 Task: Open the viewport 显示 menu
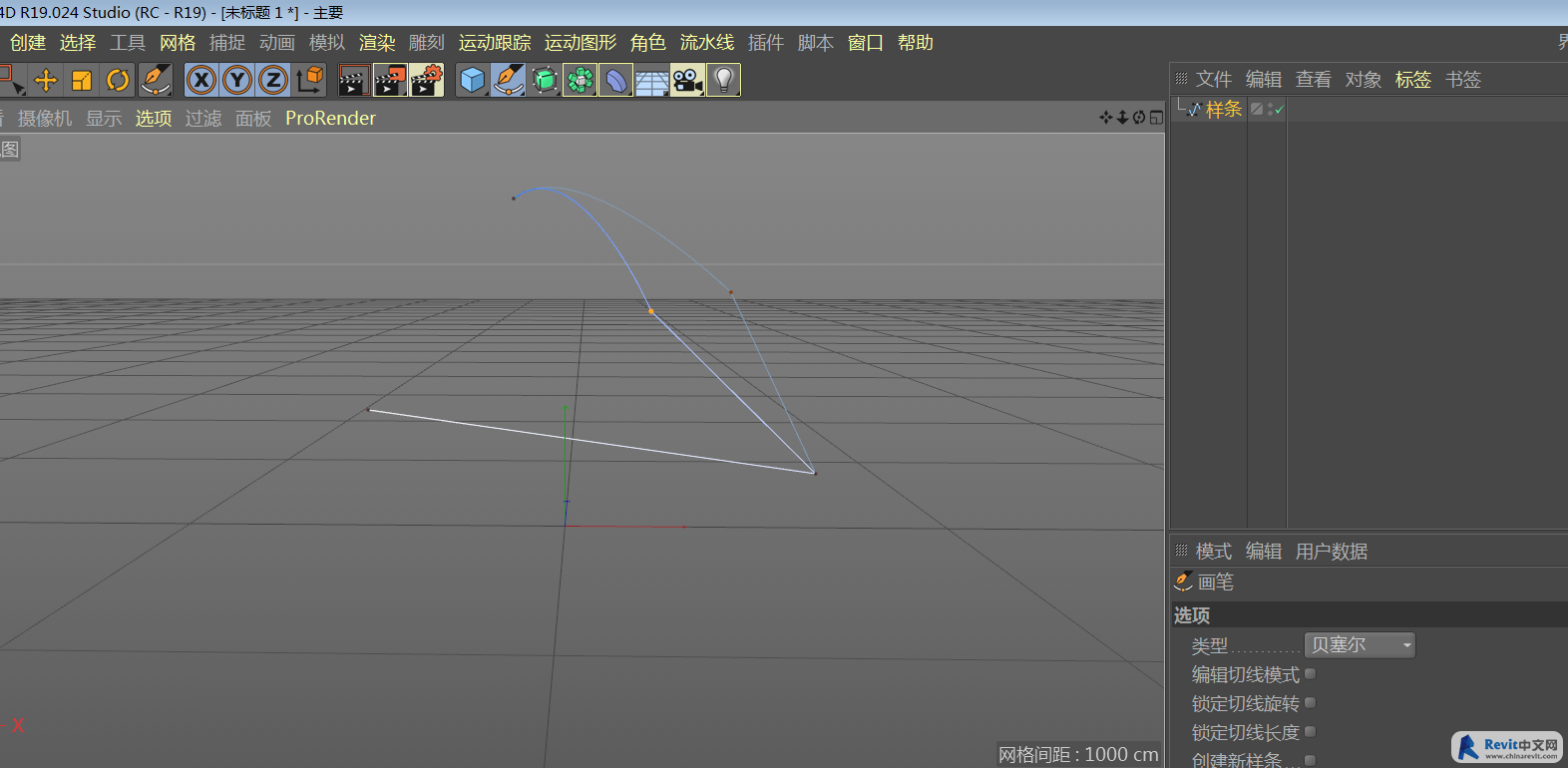point(104,119)
